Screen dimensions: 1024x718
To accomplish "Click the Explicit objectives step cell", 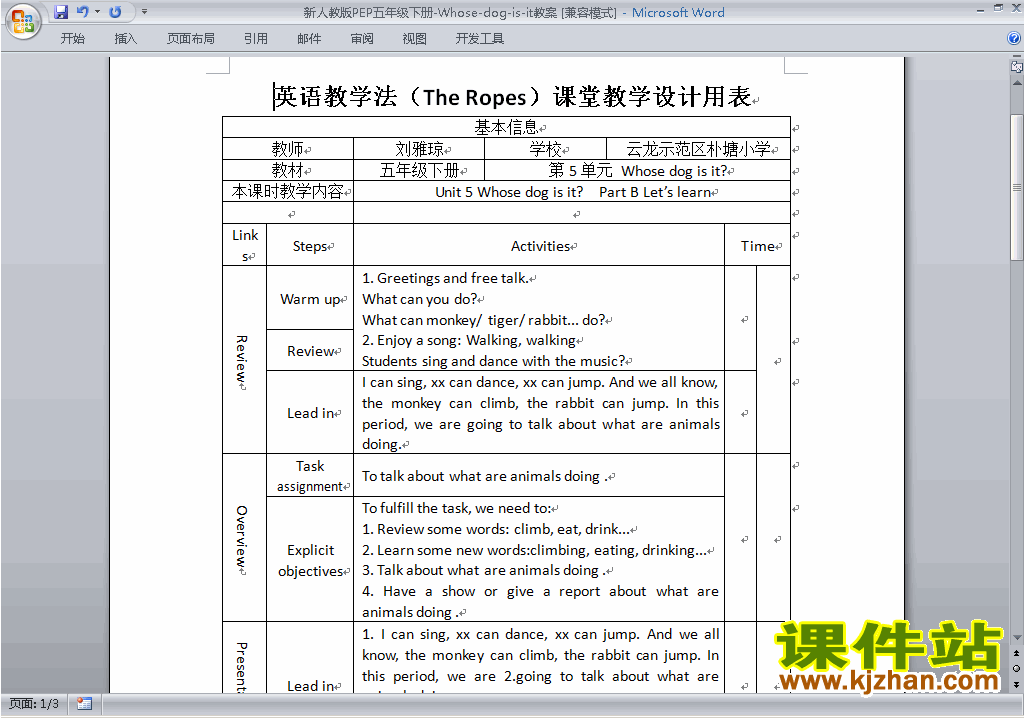I will tap(310, 560).
